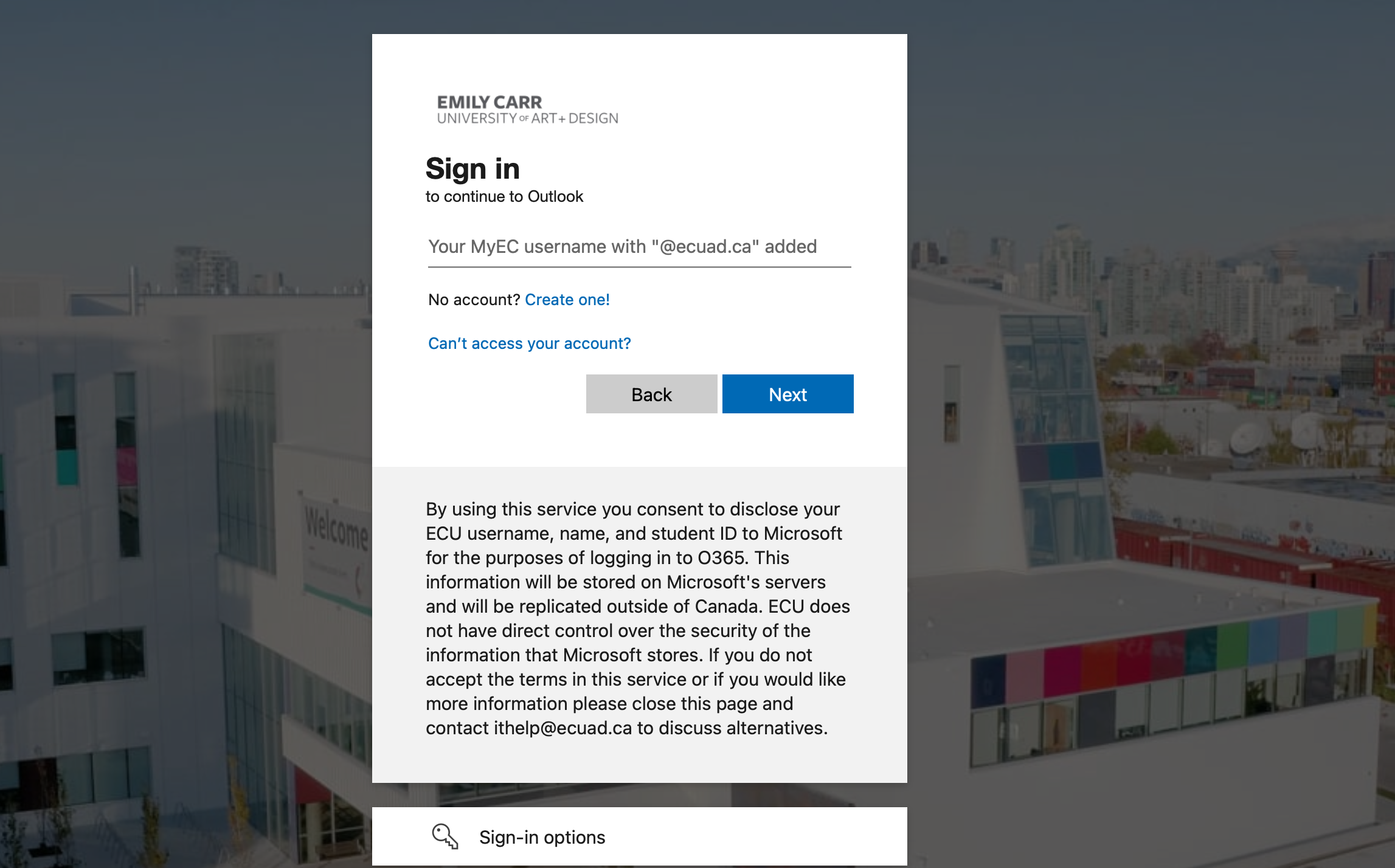Click the Welcome banner in the background photo
The height and width of the screenshot is (868, 1395).
tap(336, 529)
